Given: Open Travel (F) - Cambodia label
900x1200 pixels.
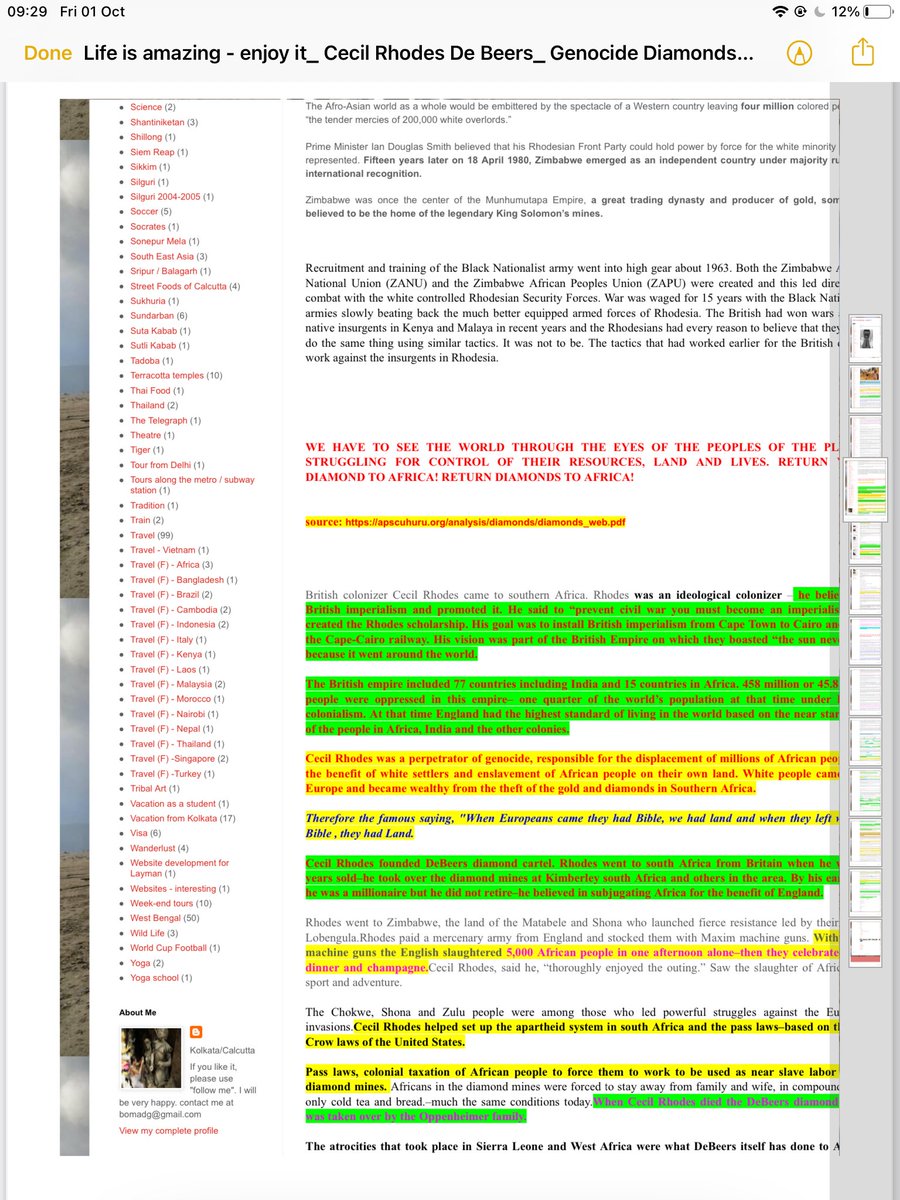Looking at the screenshot, I should (174, 610).
